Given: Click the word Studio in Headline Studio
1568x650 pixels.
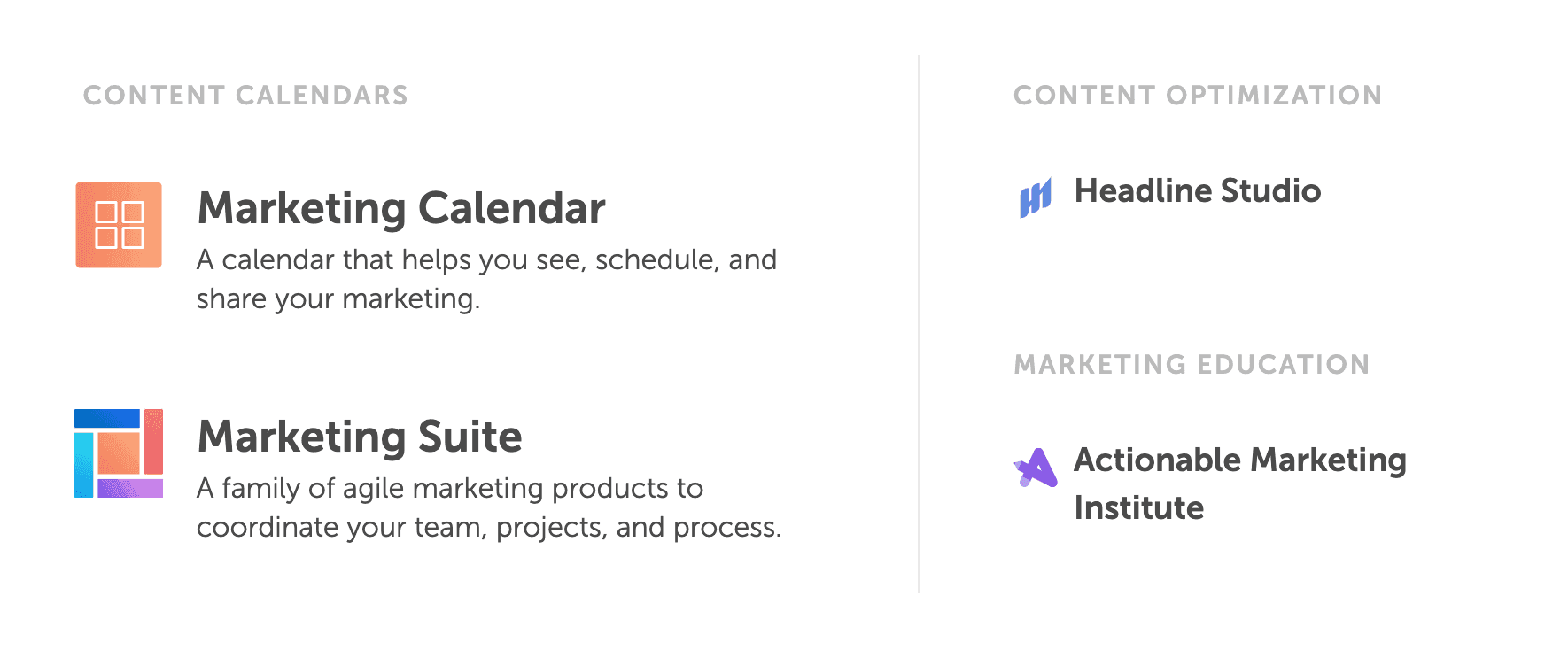Looking at the screenshot, I should pyautogui.click(x=1273, y=191).
